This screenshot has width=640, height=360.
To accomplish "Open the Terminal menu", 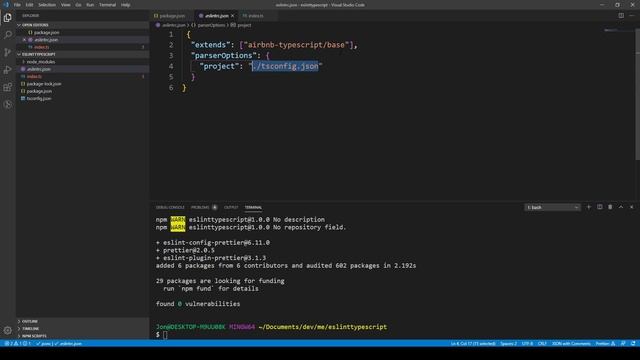I will pos(107,5).
